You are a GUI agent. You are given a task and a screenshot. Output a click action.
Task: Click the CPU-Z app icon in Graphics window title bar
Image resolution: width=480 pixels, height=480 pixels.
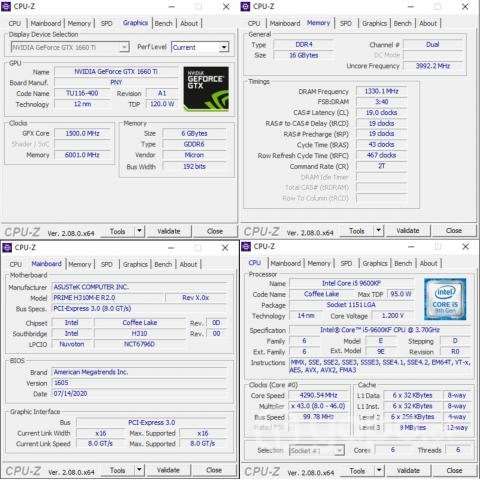tap(6, 6)
